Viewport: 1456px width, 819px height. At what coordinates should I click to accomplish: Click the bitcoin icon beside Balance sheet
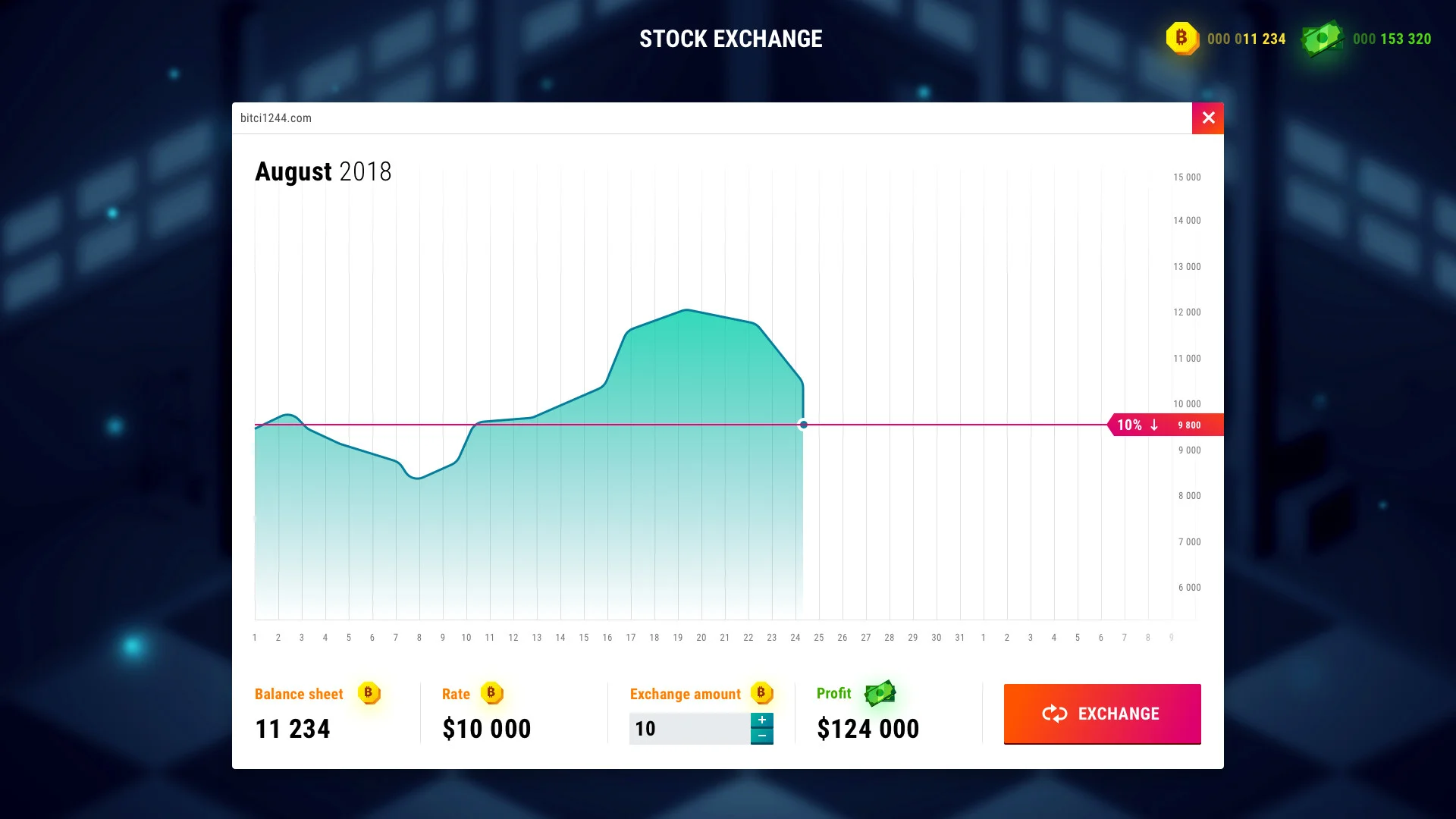[x=369, y=693]
